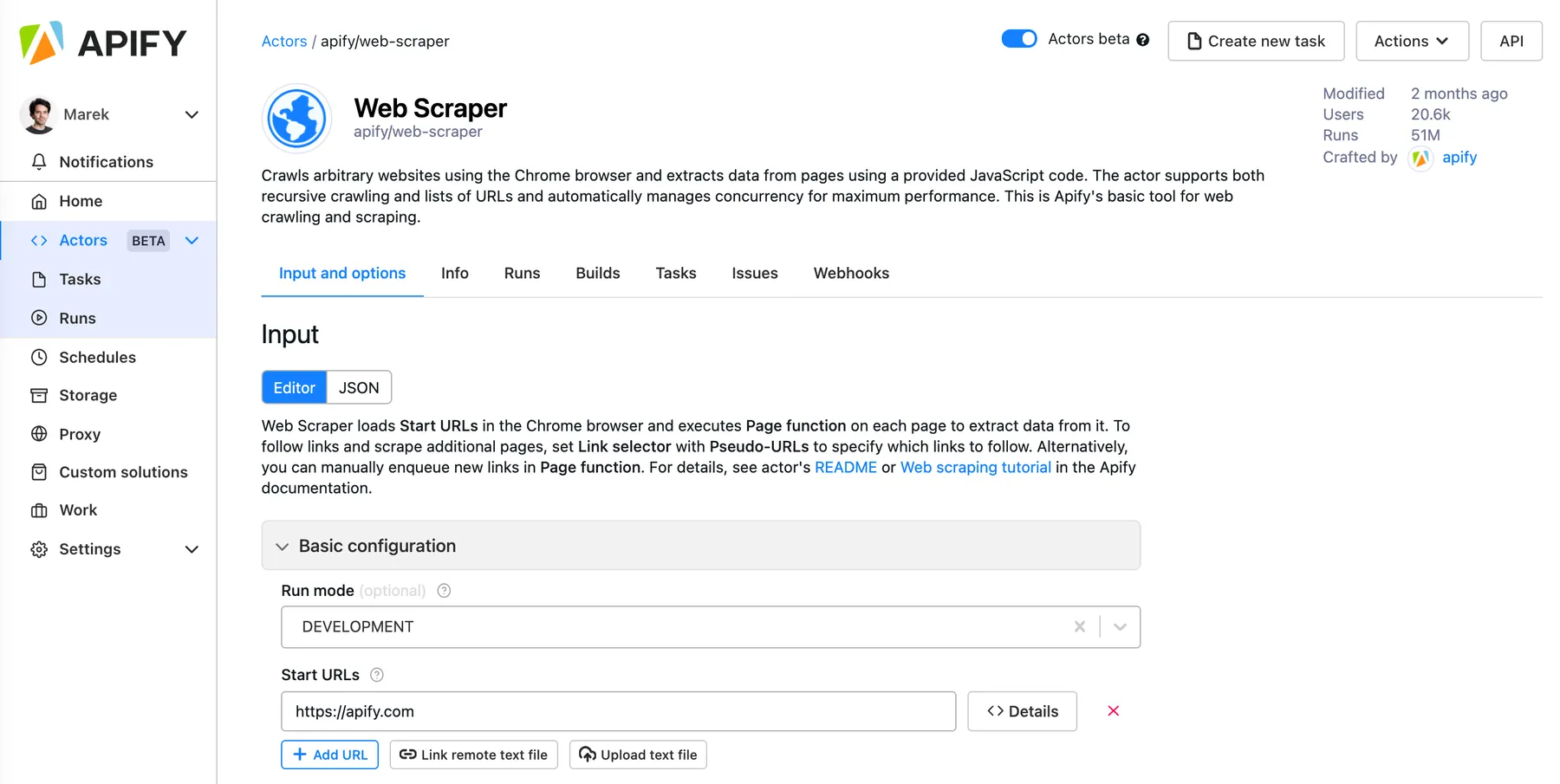Click the Actors beta help icon

(x=1142, y=40)
